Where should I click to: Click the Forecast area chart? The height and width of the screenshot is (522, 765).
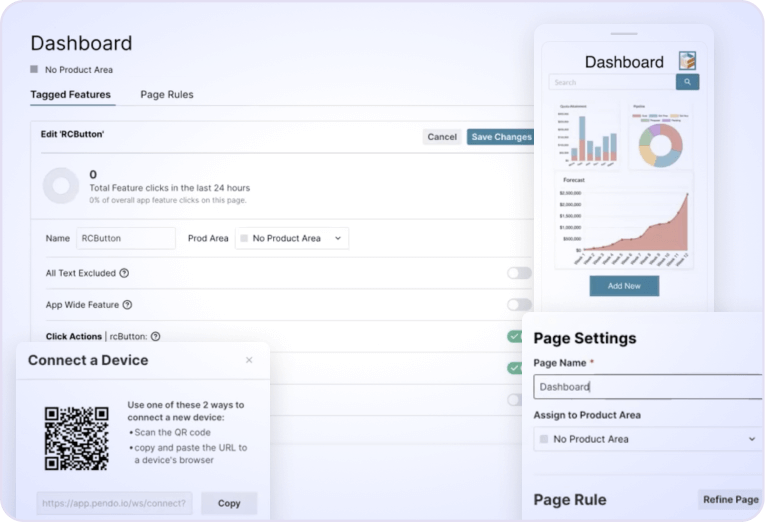tap(624, 222)
